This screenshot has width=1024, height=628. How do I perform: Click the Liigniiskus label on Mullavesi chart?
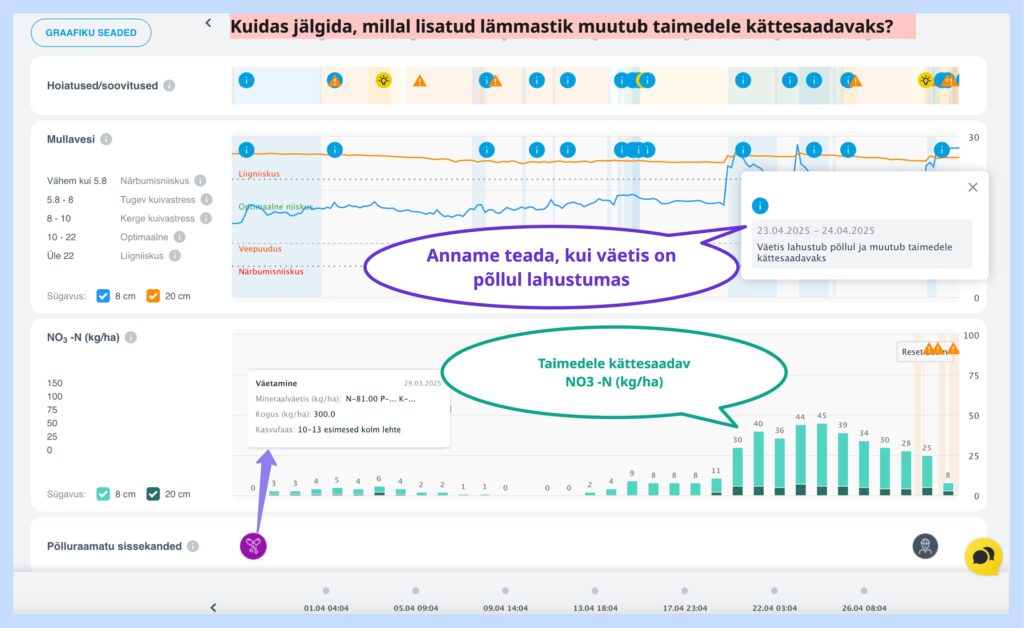coord(259,174)
